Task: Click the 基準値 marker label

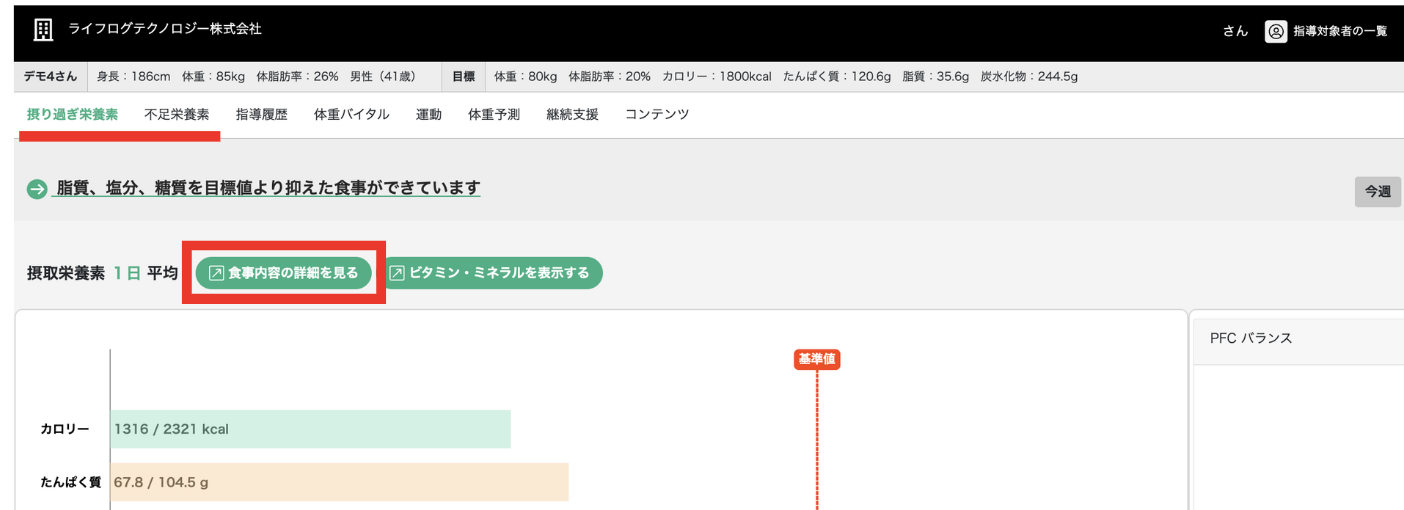Action: pos(817,359)
